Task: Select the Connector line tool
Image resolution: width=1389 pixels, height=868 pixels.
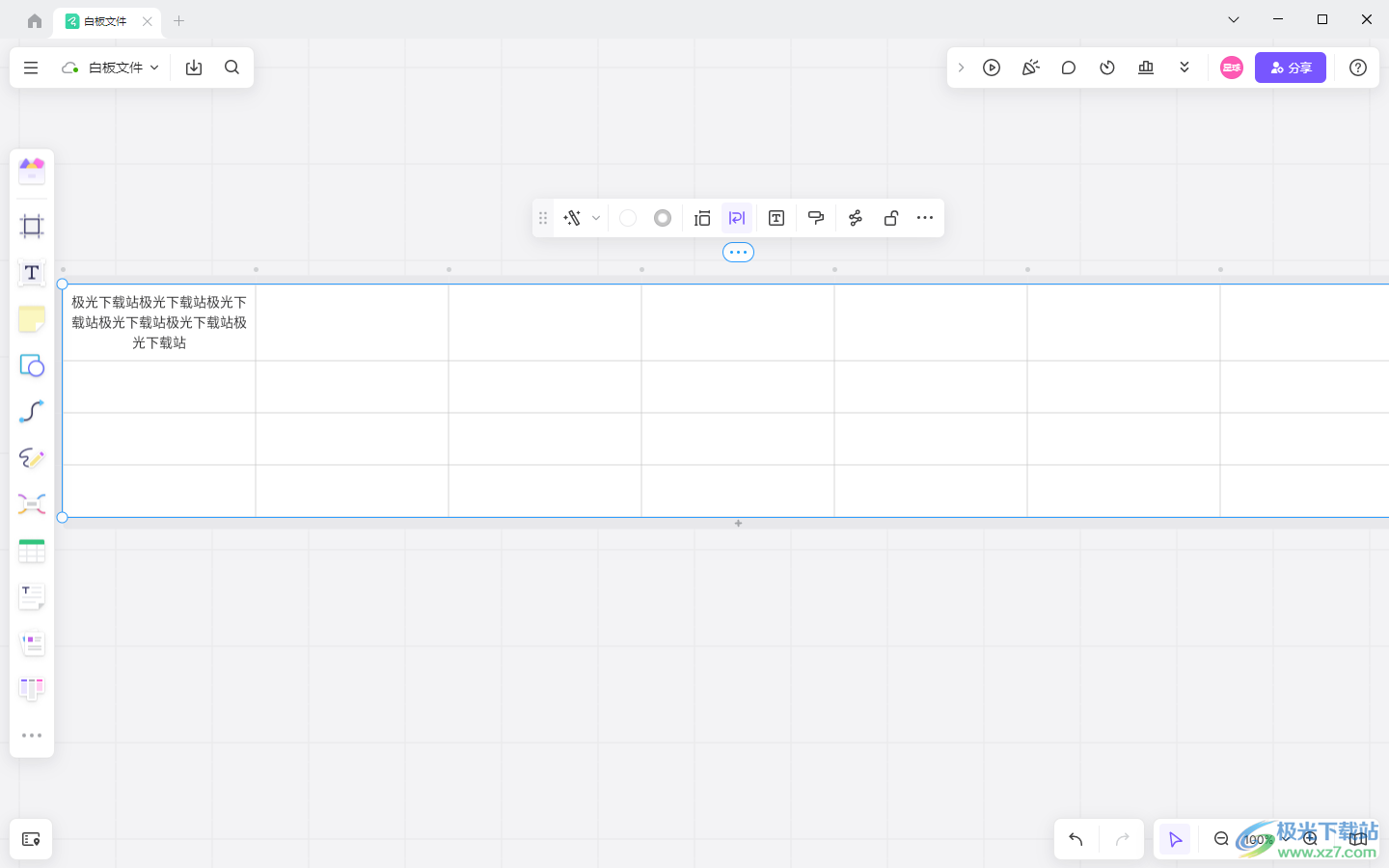Action: pos(32,412)
